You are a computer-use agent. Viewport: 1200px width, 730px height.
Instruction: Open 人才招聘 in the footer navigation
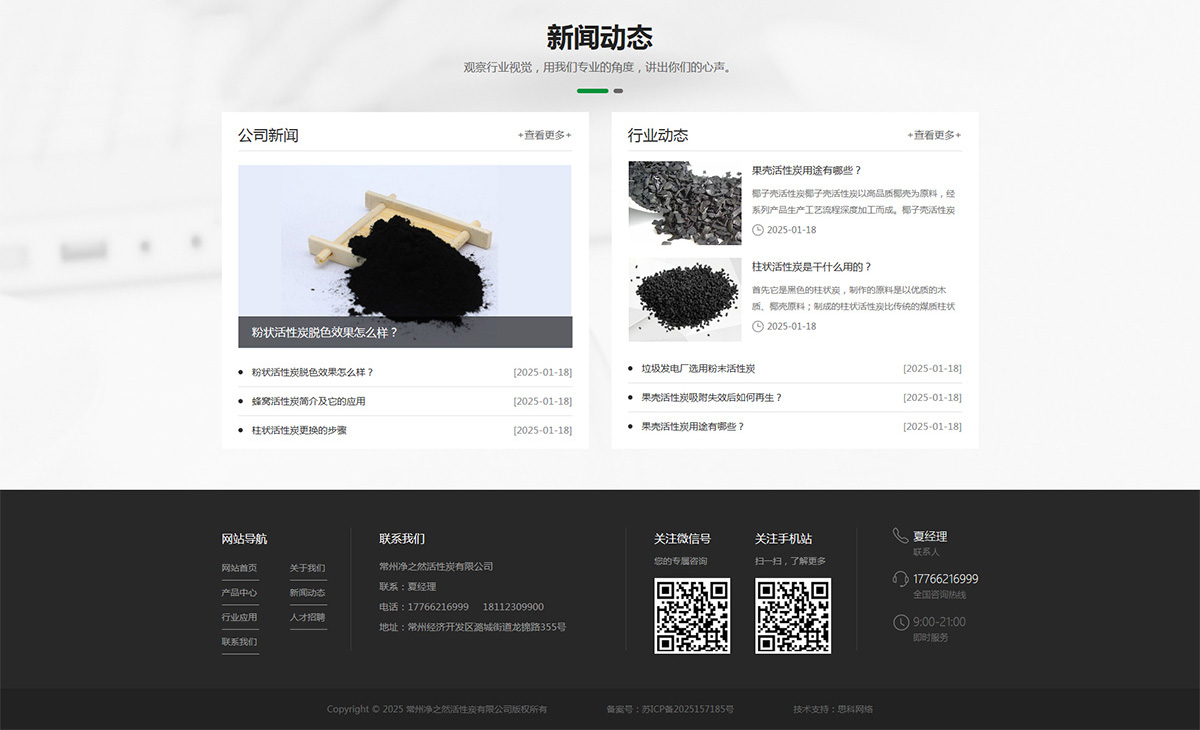308,617
